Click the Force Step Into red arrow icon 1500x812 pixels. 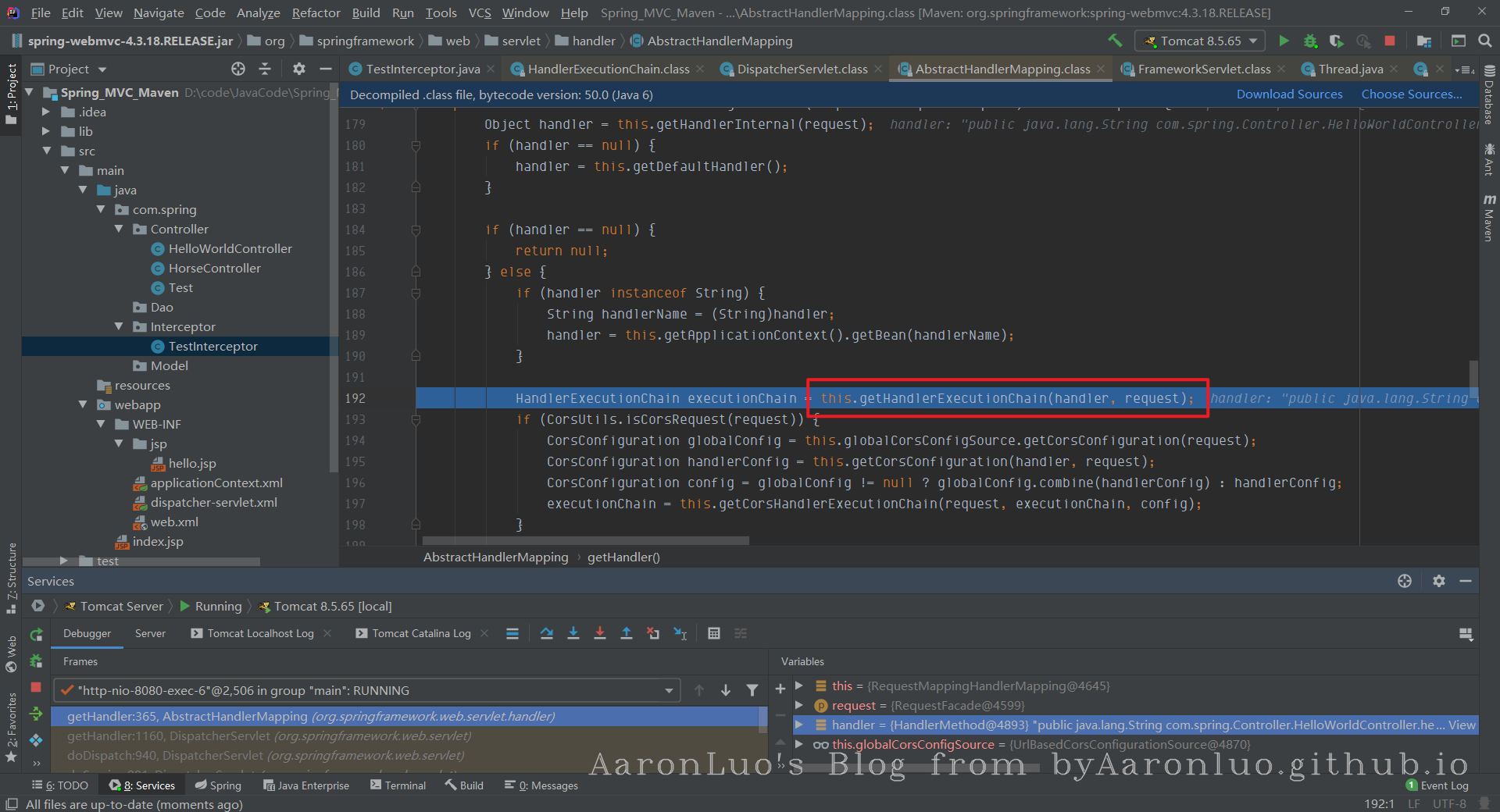600,633
